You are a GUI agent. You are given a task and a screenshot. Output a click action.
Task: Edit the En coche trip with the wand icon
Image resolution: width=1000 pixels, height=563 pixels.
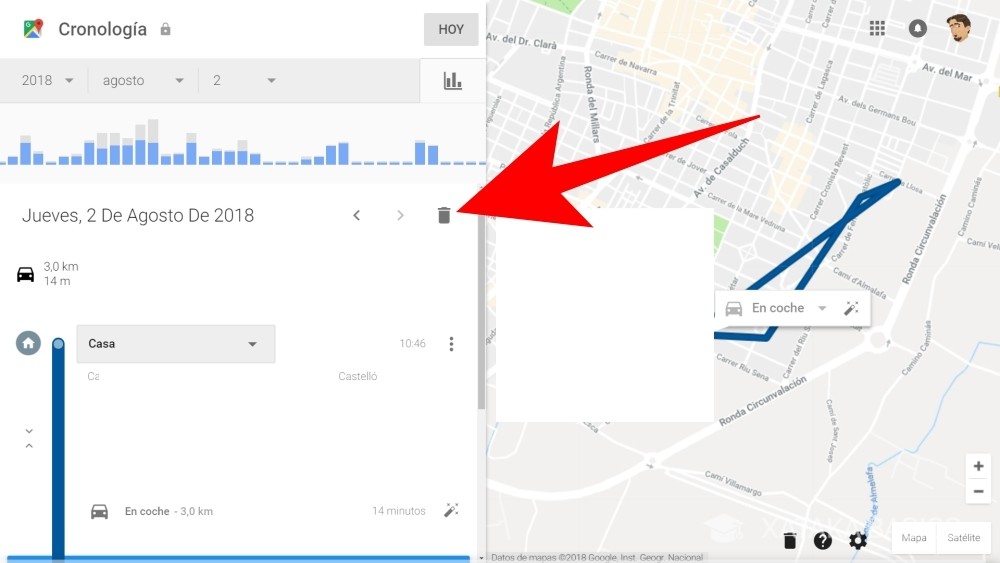click(x=451, y=510)
